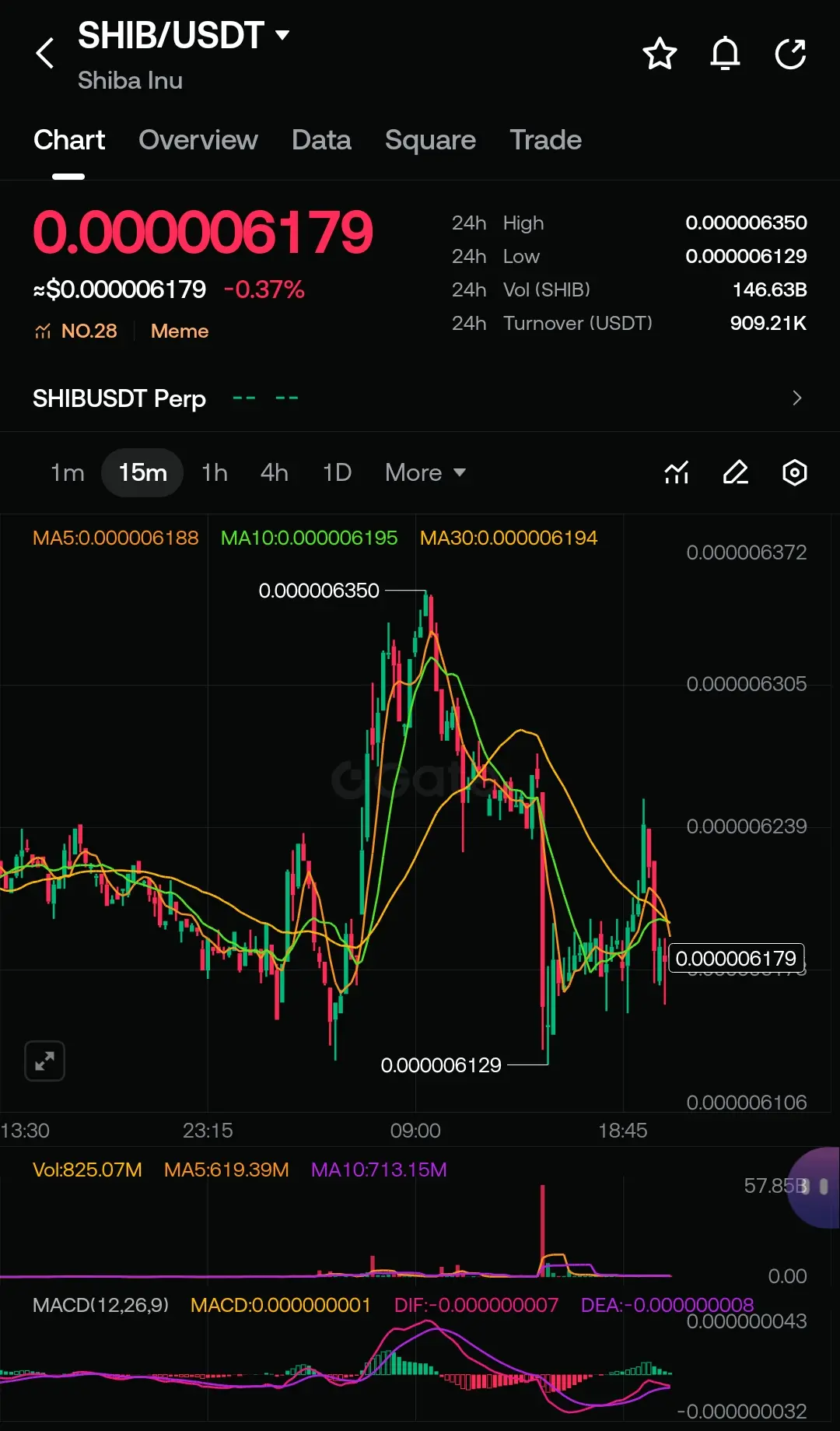Expand the chart to fullscreen

pyautogui.click(x=44, y=1061)
